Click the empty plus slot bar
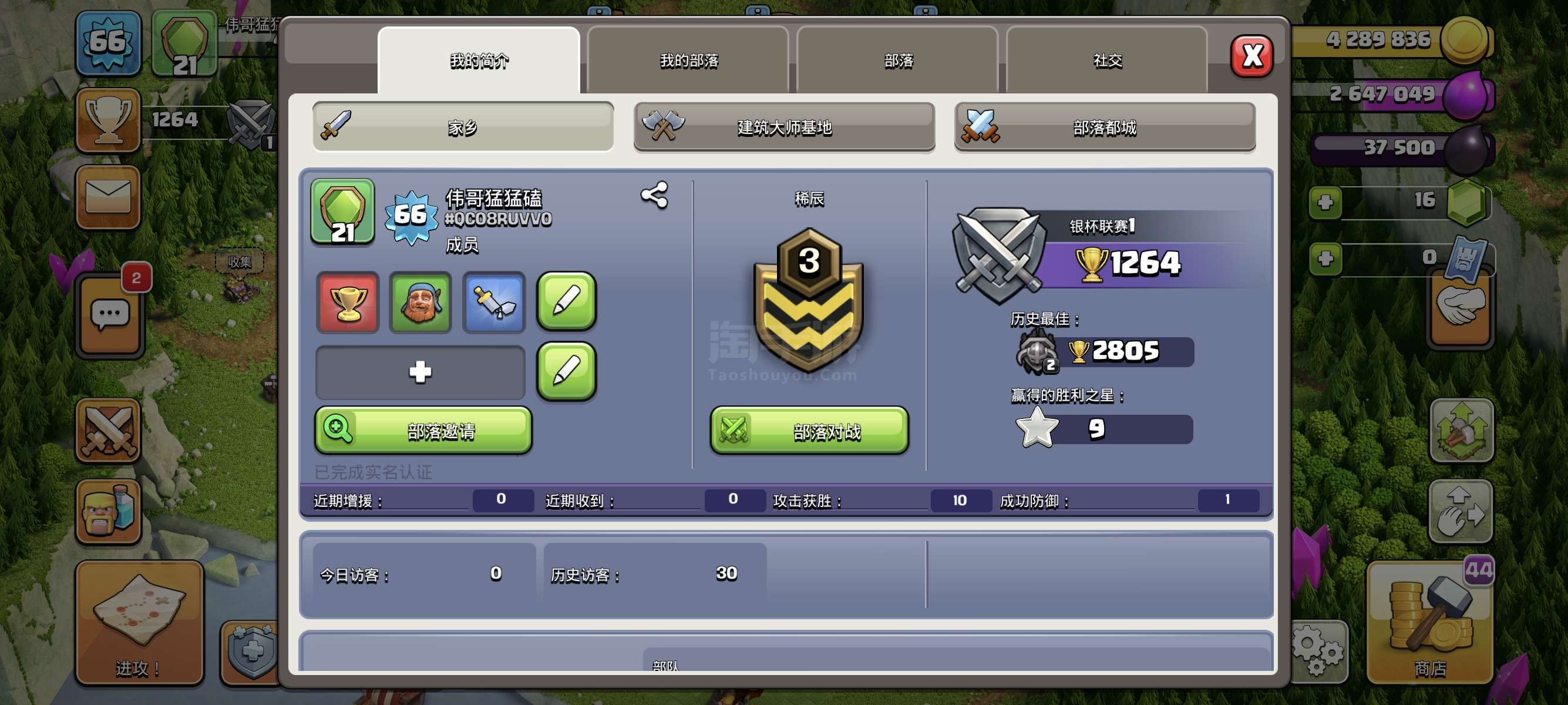Image resolution: width=1568 pixels, height=705 pixels. (x=420, y=372)
